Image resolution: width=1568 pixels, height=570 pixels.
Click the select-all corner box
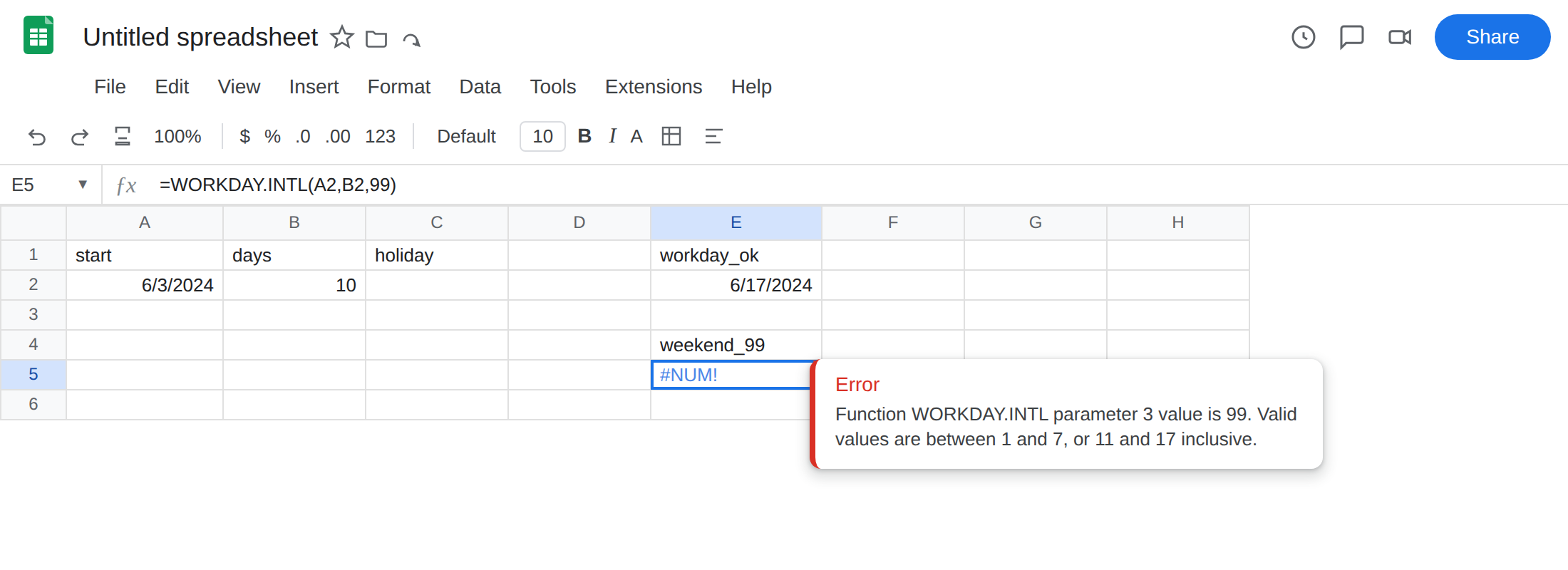tap(33, 223)
